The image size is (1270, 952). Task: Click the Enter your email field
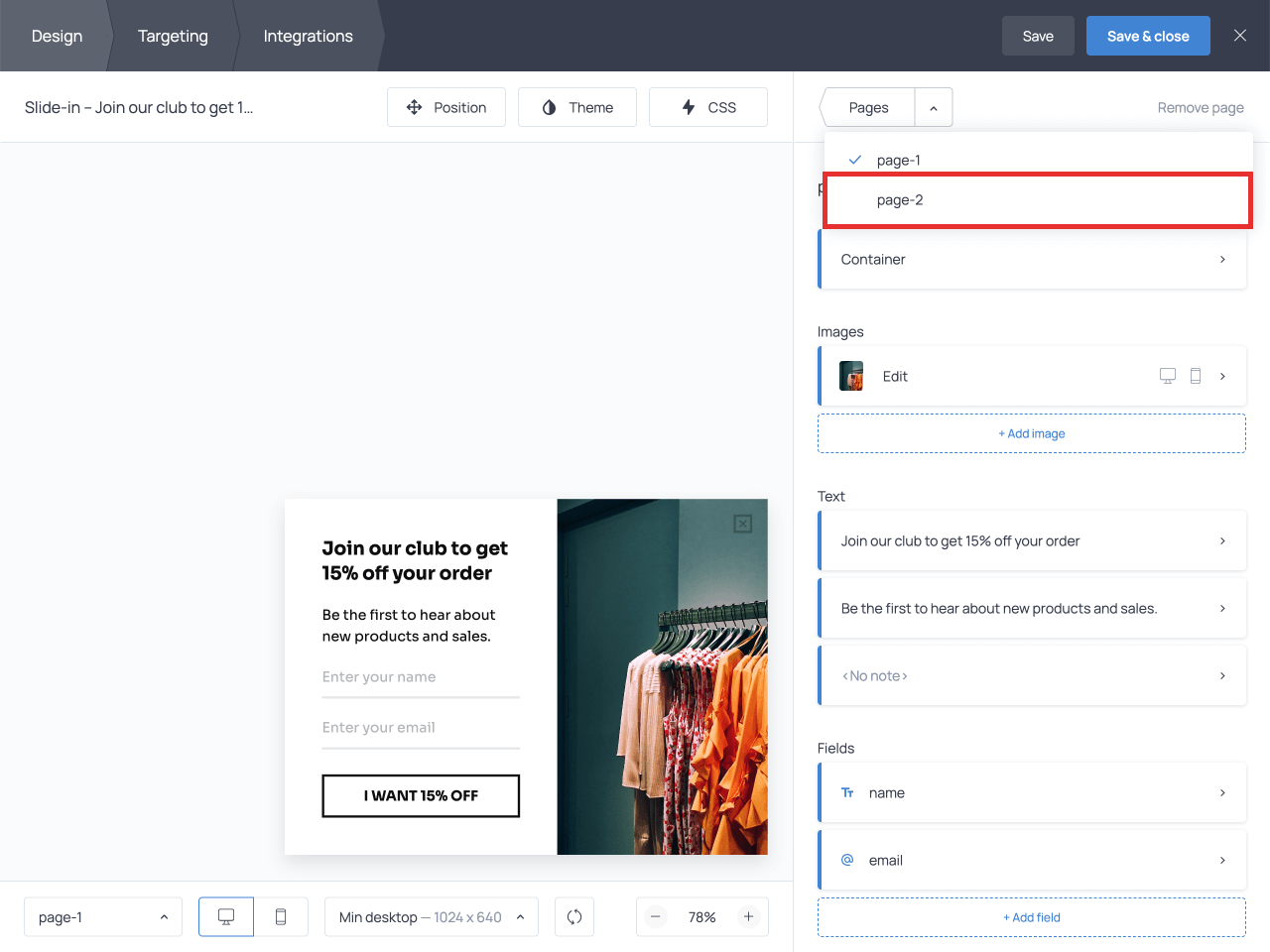(421, 728)
